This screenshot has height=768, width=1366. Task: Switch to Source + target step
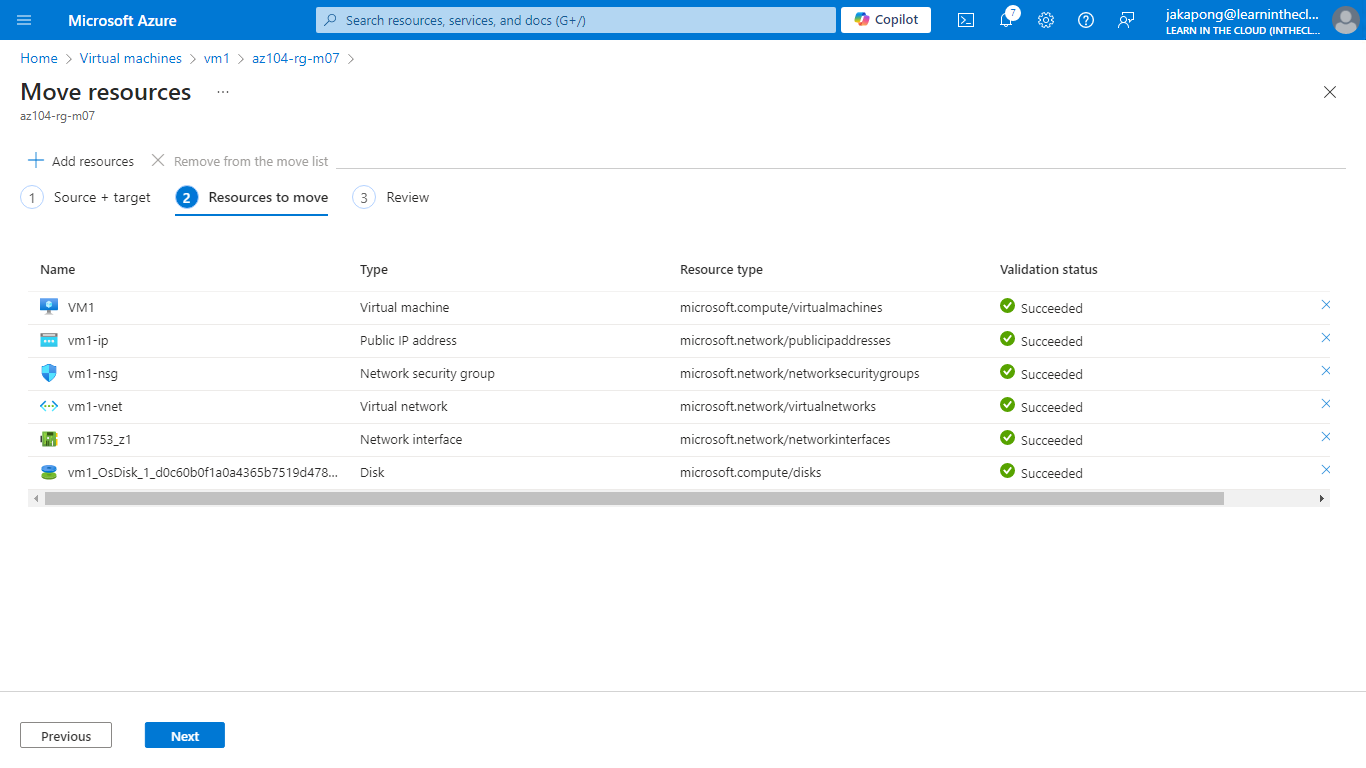tap(86, 198)
